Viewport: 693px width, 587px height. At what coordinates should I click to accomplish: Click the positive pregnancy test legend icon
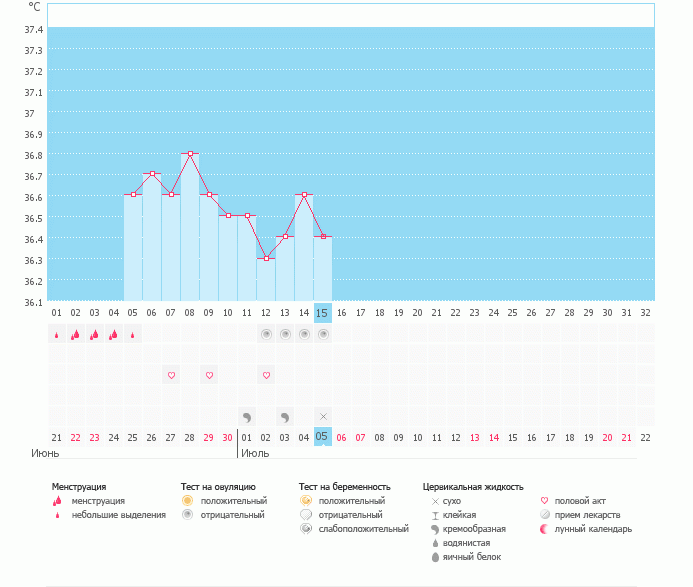[x=306, y=500]
